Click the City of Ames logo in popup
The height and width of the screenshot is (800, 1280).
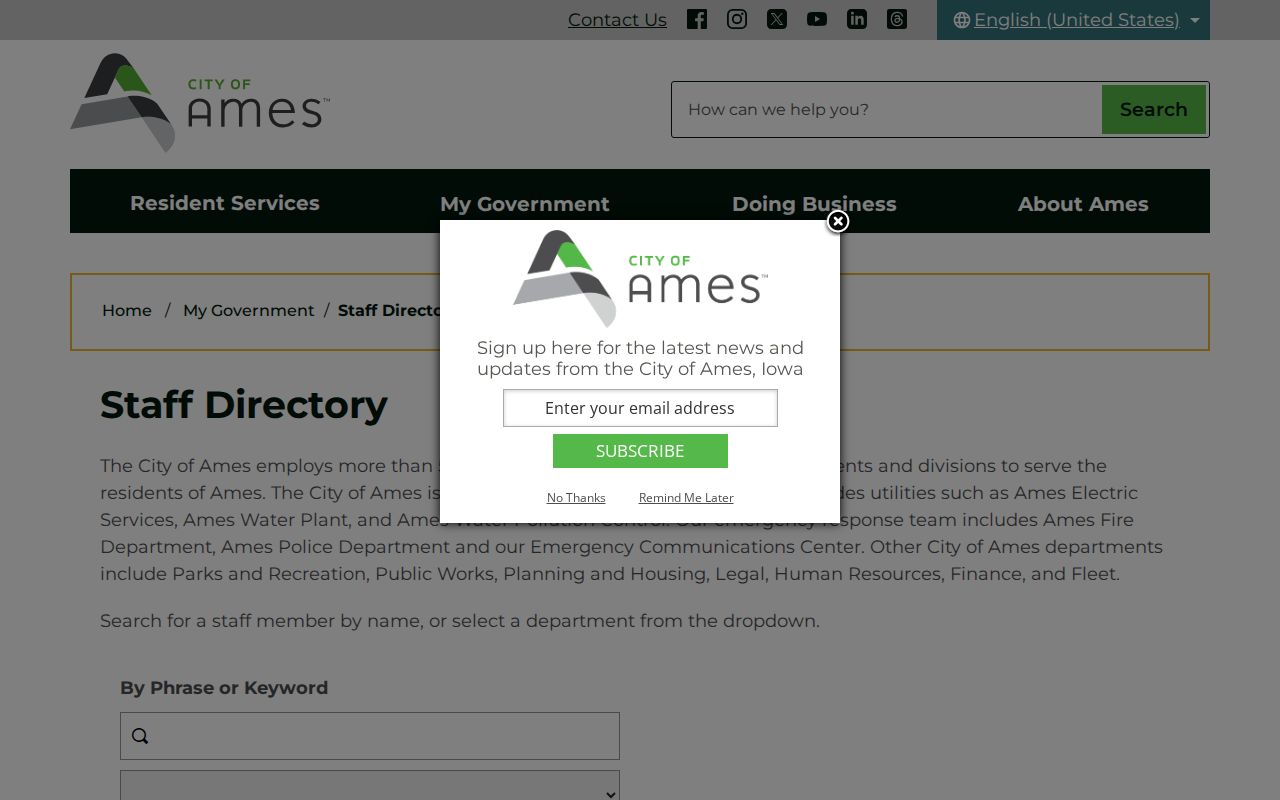click(x=640, y=278)
